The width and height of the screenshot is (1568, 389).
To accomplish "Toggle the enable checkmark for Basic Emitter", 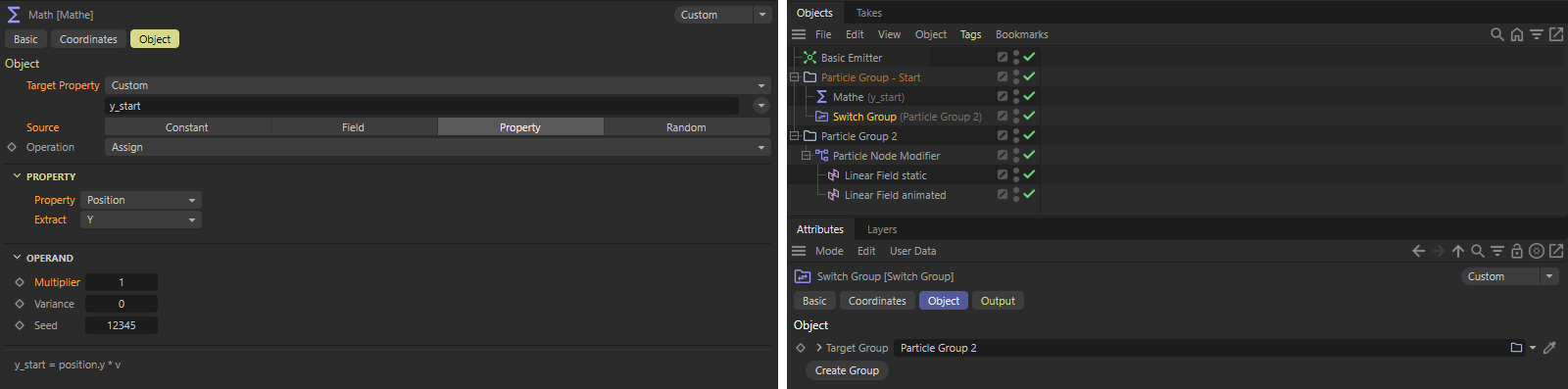I will click(1029, 57).
